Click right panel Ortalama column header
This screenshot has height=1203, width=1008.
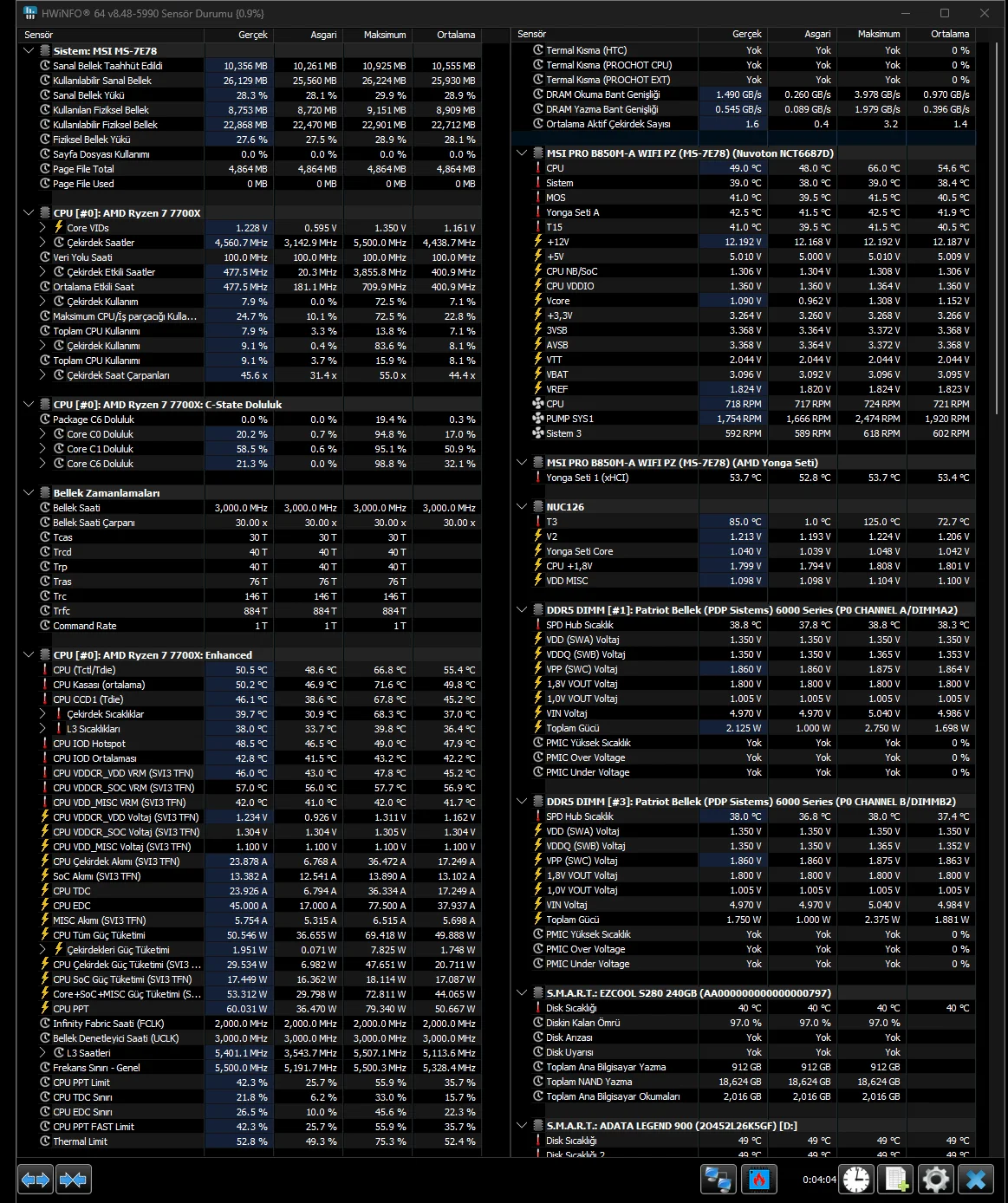tap(940, 35)
